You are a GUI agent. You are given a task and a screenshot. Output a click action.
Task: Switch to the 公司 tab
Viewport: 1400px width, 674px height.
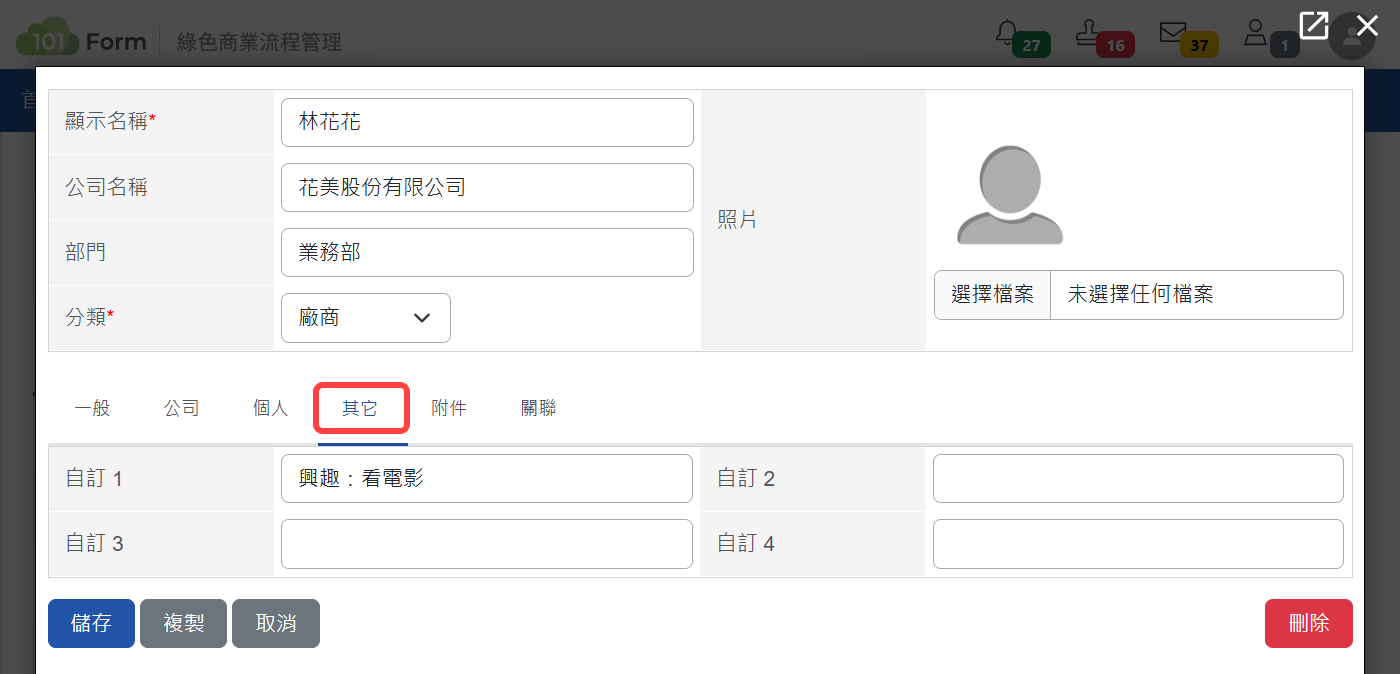click(x=182, y=408)
